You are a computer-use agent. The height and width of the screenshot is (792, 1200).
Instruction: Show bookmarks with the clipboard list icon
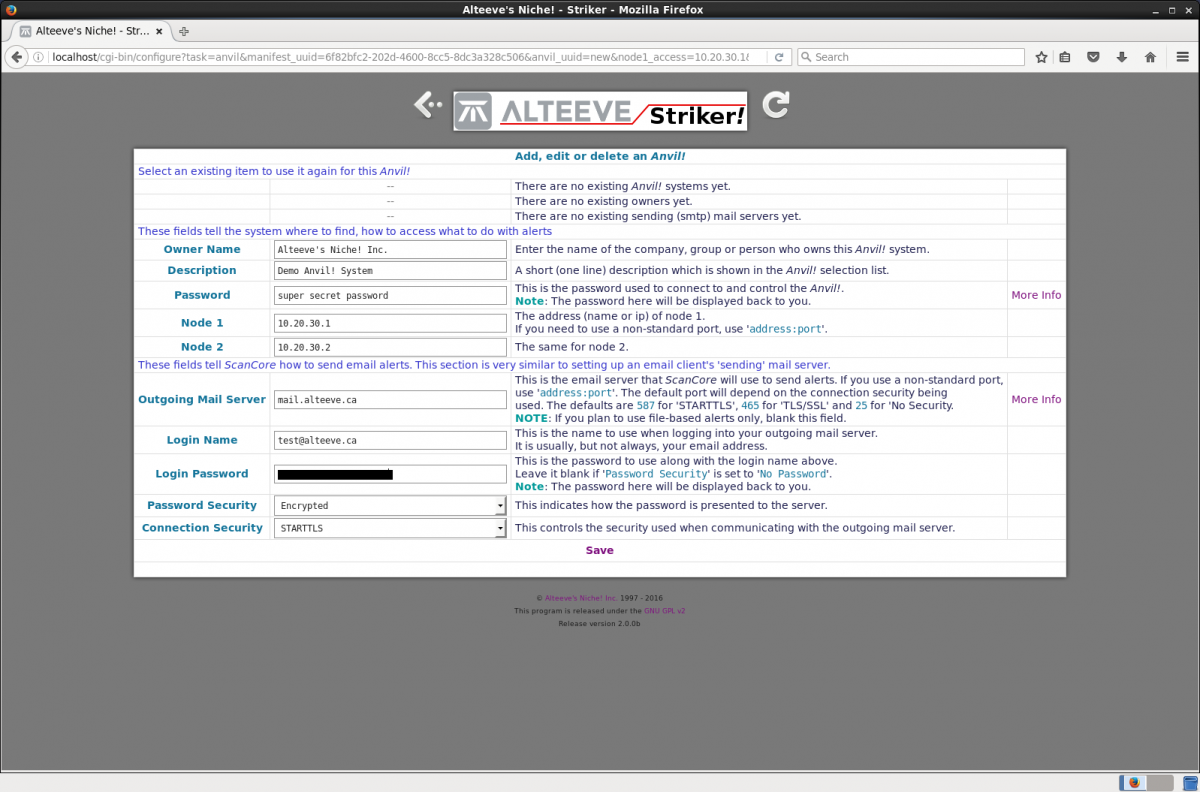click(x=1065, y=57)
